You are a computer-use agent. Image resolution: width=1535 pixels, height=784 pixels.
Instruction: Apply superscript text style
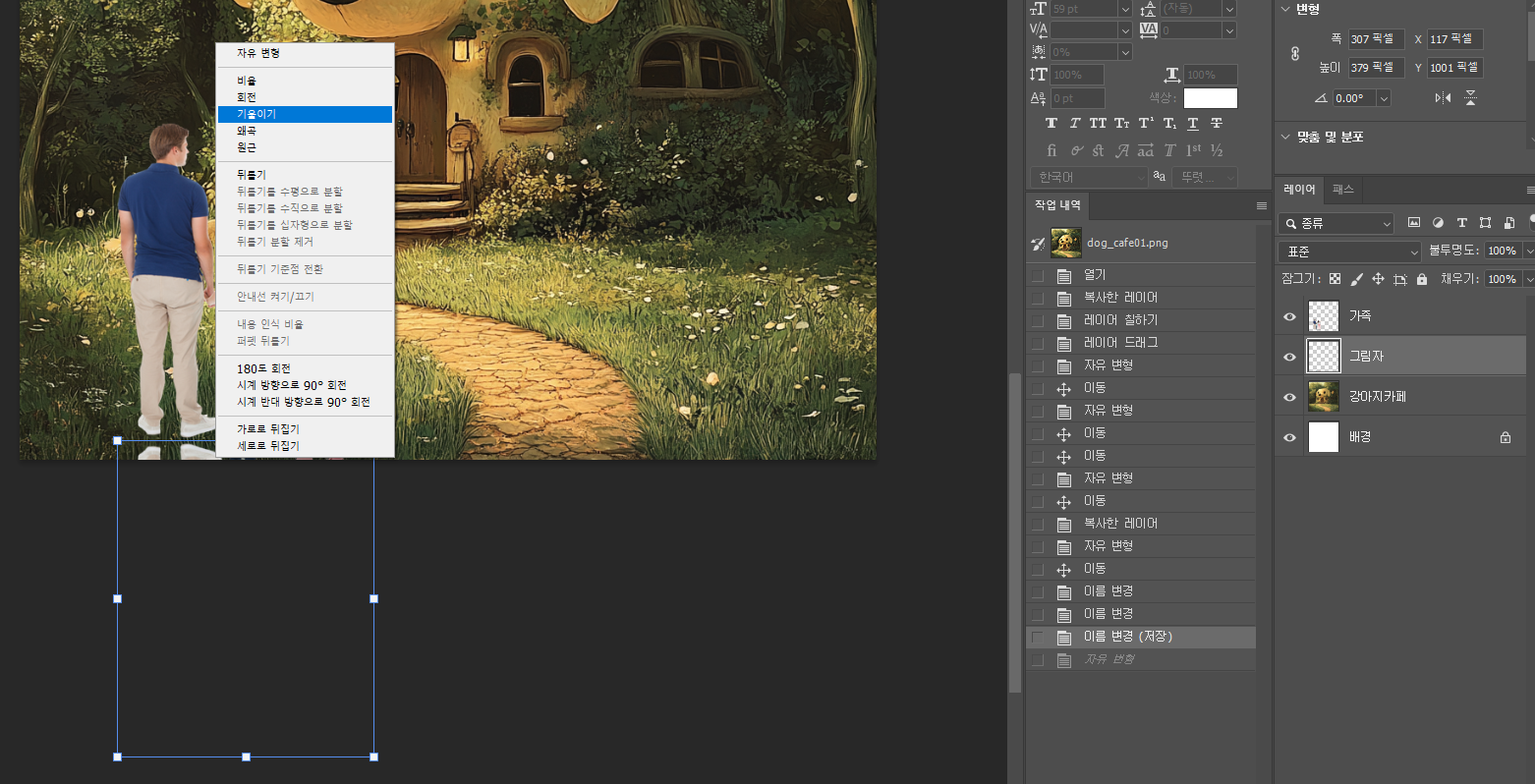1146,123
